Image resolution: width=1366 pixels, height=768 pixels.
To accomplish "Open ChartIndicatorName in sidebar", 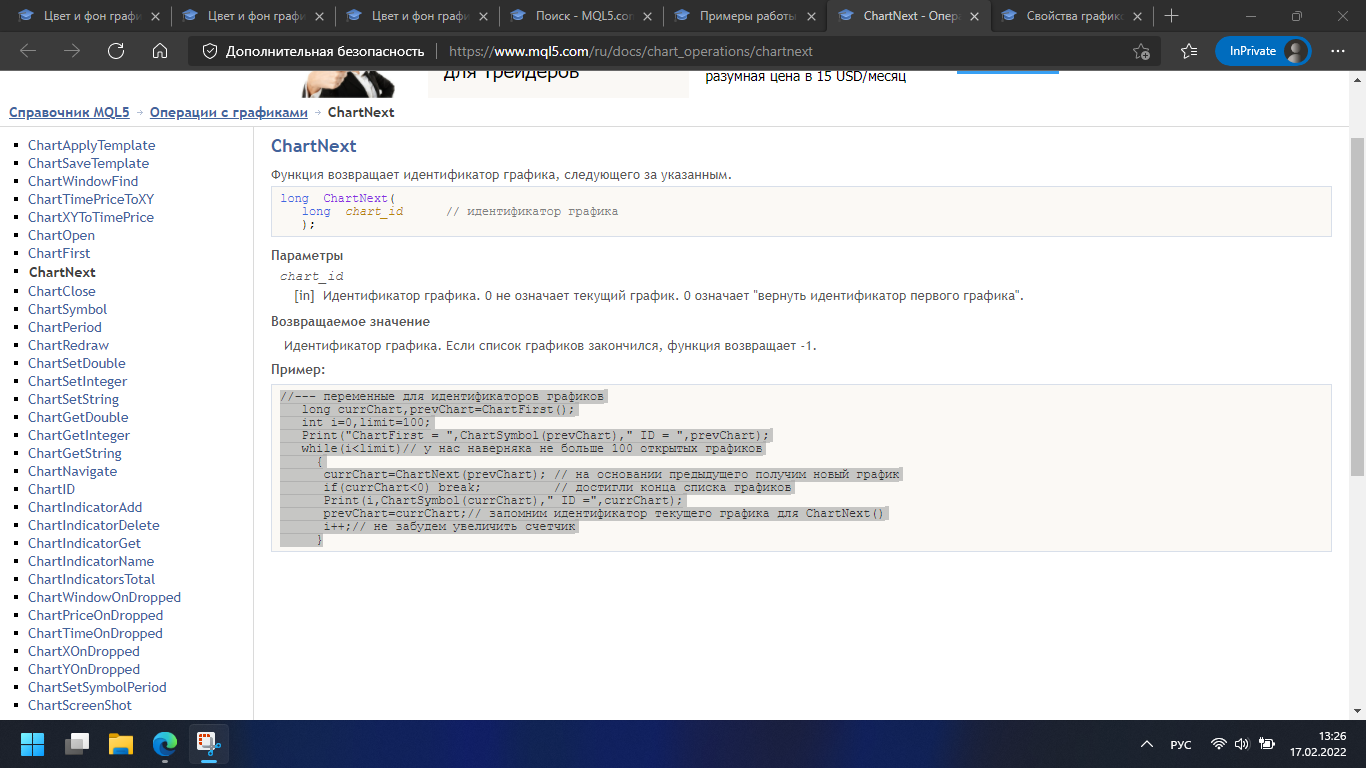I will pos(91,561).
